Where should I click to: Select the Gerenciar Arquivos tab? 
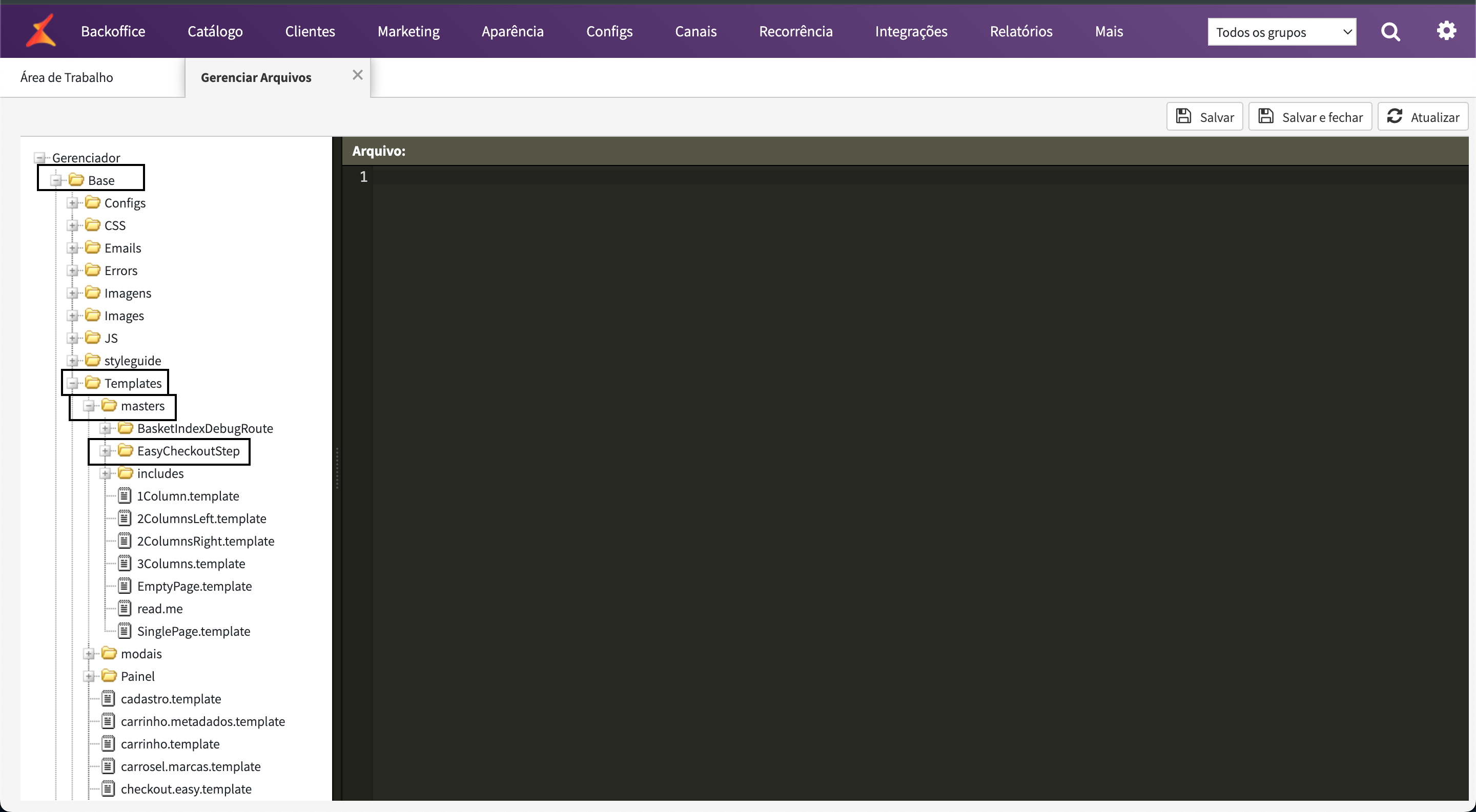pyautogui.click(x=256, y=77)
